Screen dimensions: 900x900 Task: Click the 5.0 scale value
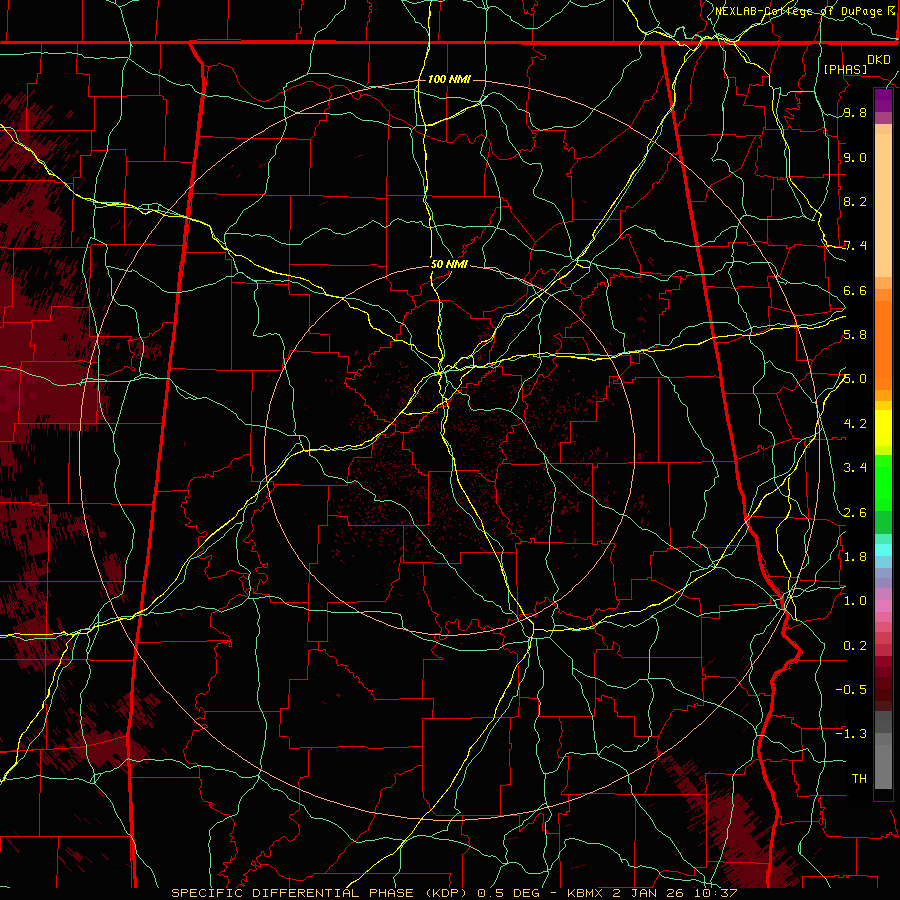(x=855, y=379)
